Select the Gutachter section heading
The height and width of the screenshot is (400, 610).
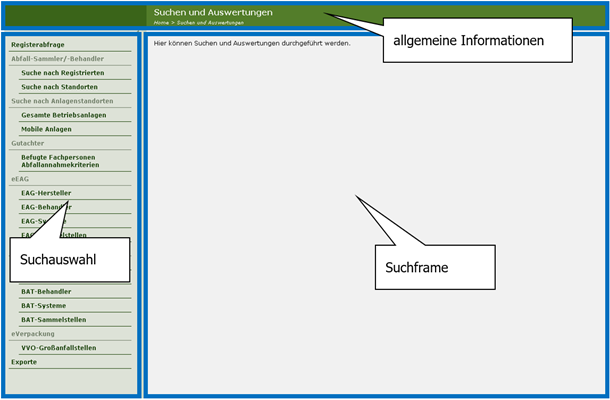point(28,143)
